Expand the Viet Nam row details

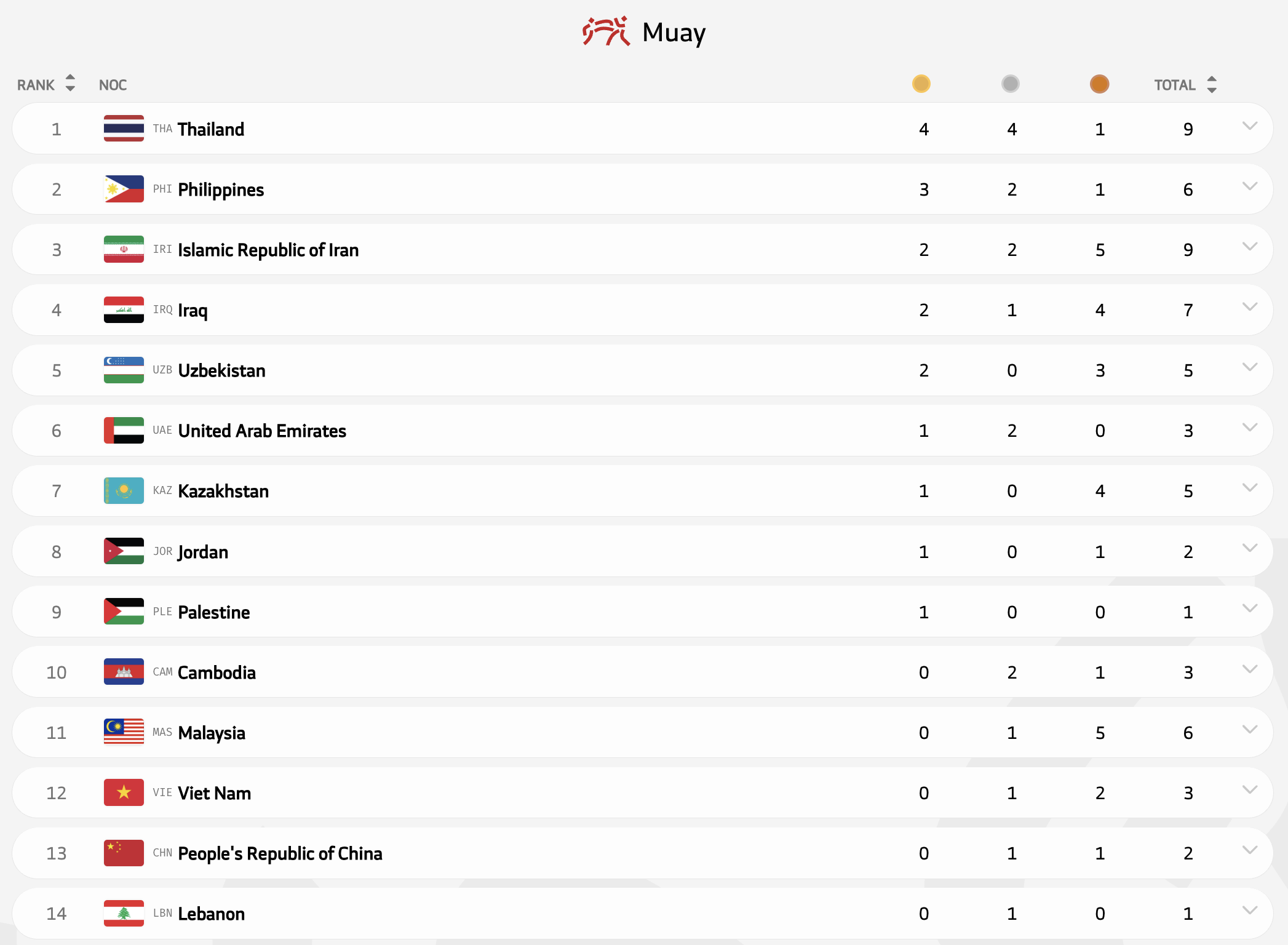pyautogui.click(x=1249, y=790)
